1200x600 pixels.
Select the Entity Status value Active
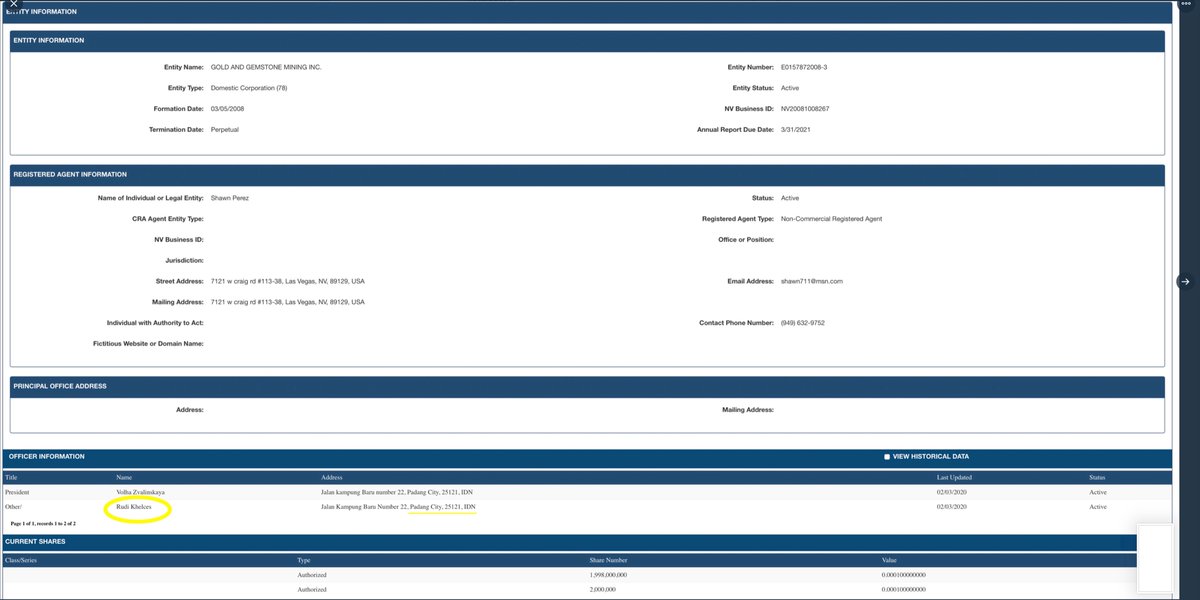[790, 88]
